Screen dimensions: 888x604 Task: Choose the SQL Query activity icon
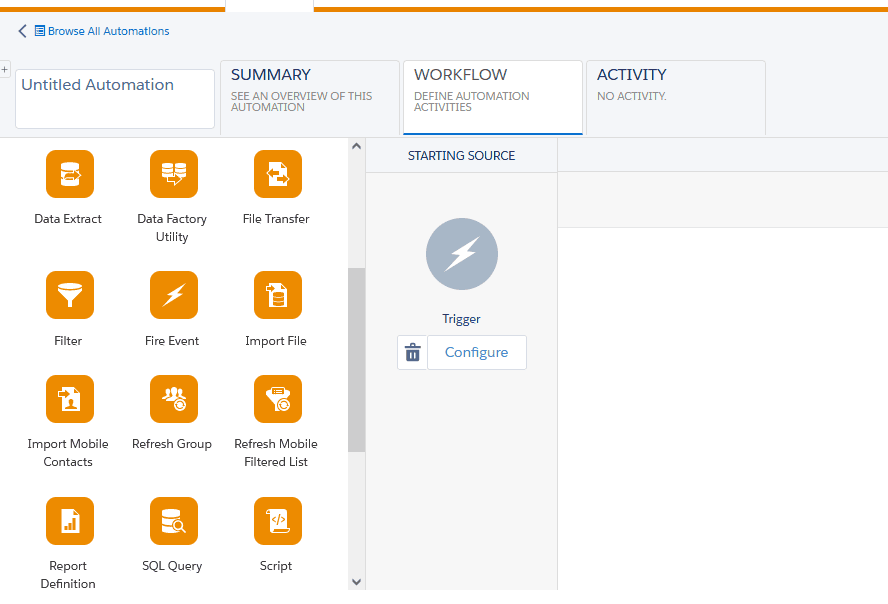click(x=173, y=521)
